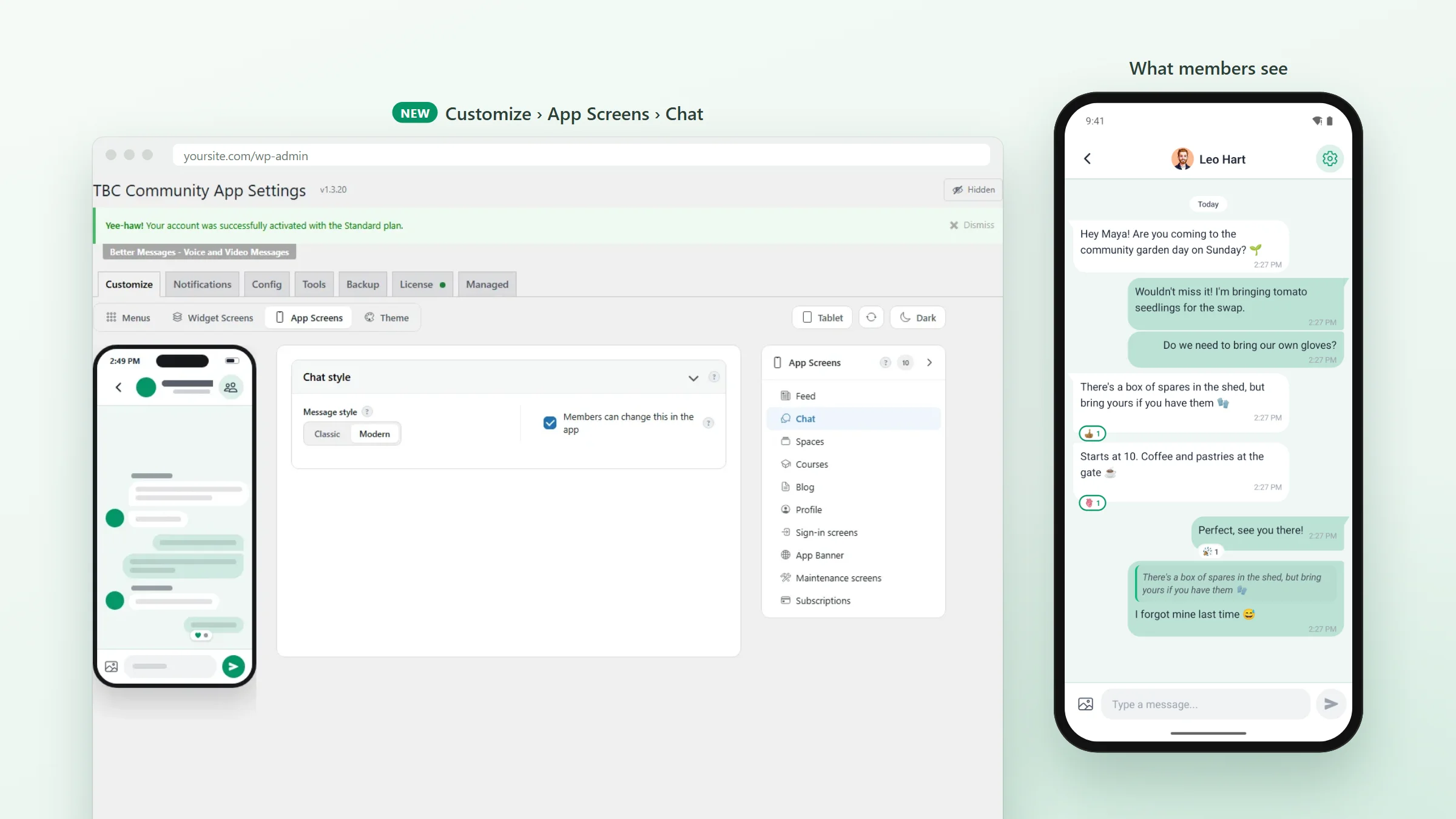This screenshot has height=819, width=1456.
Task: Switch preview device to Tablet
Action: [x=822, y=317]
